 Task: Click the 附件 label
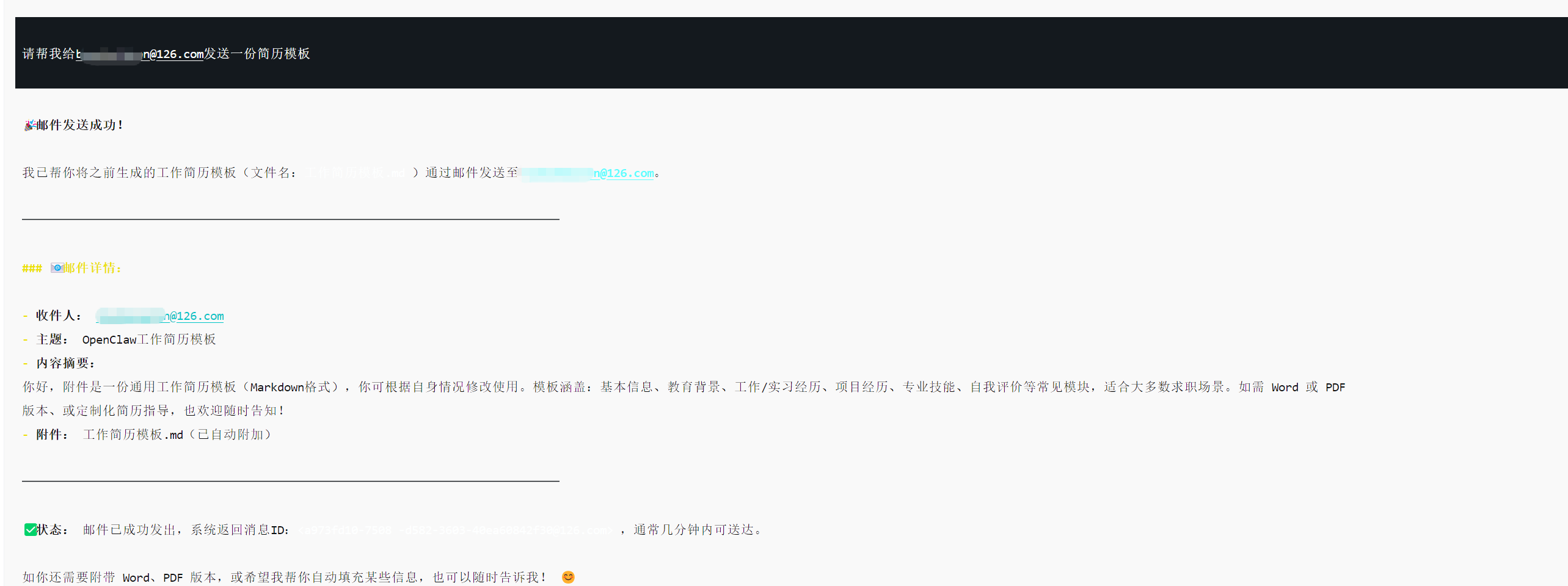51,435
